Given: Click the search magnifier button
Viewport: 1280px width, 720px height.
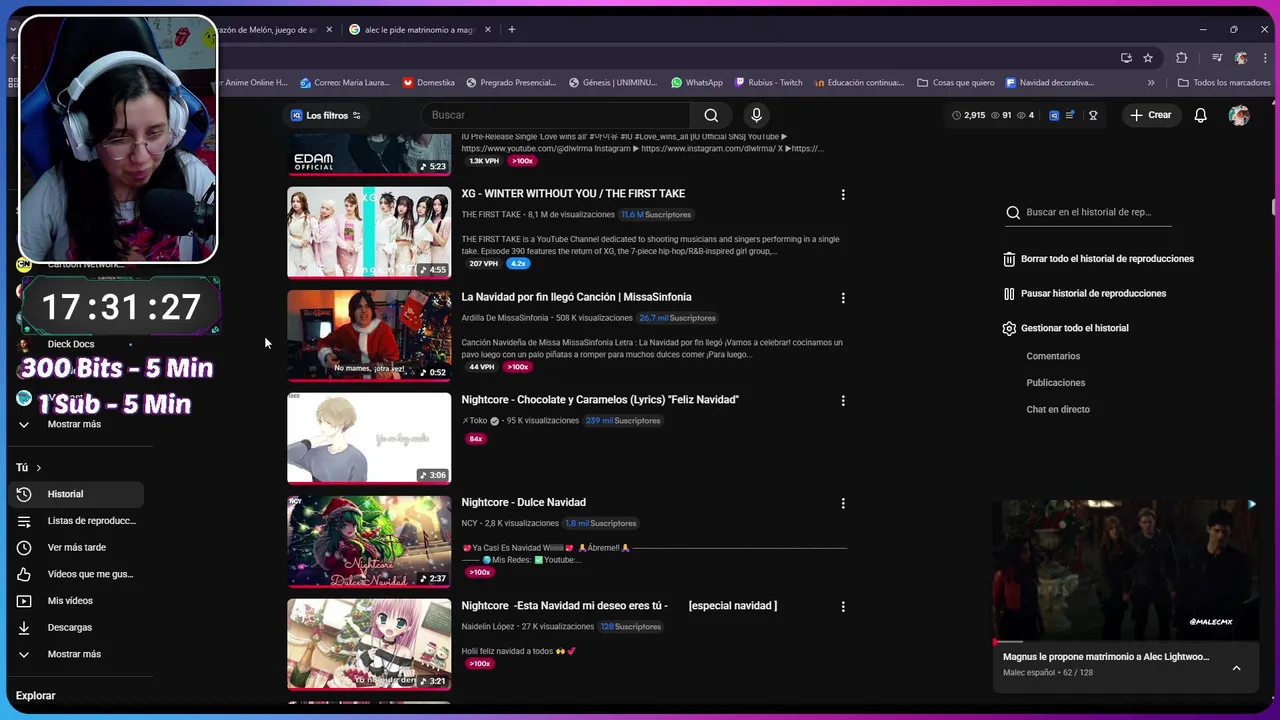Looking at the screenshot, I should pyautogui.click(x=711, y=115).
